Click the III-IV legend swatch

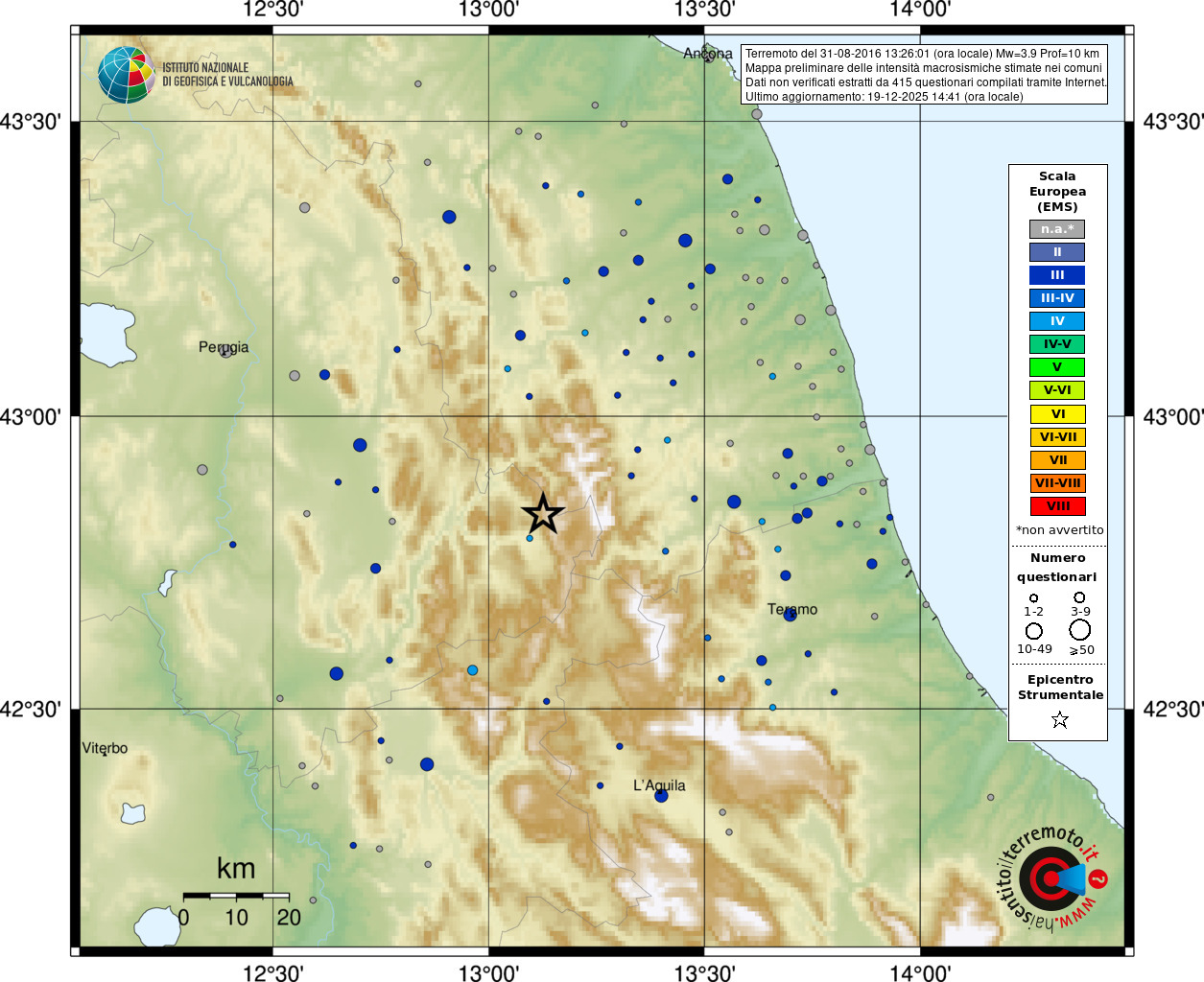[1057, 298]
